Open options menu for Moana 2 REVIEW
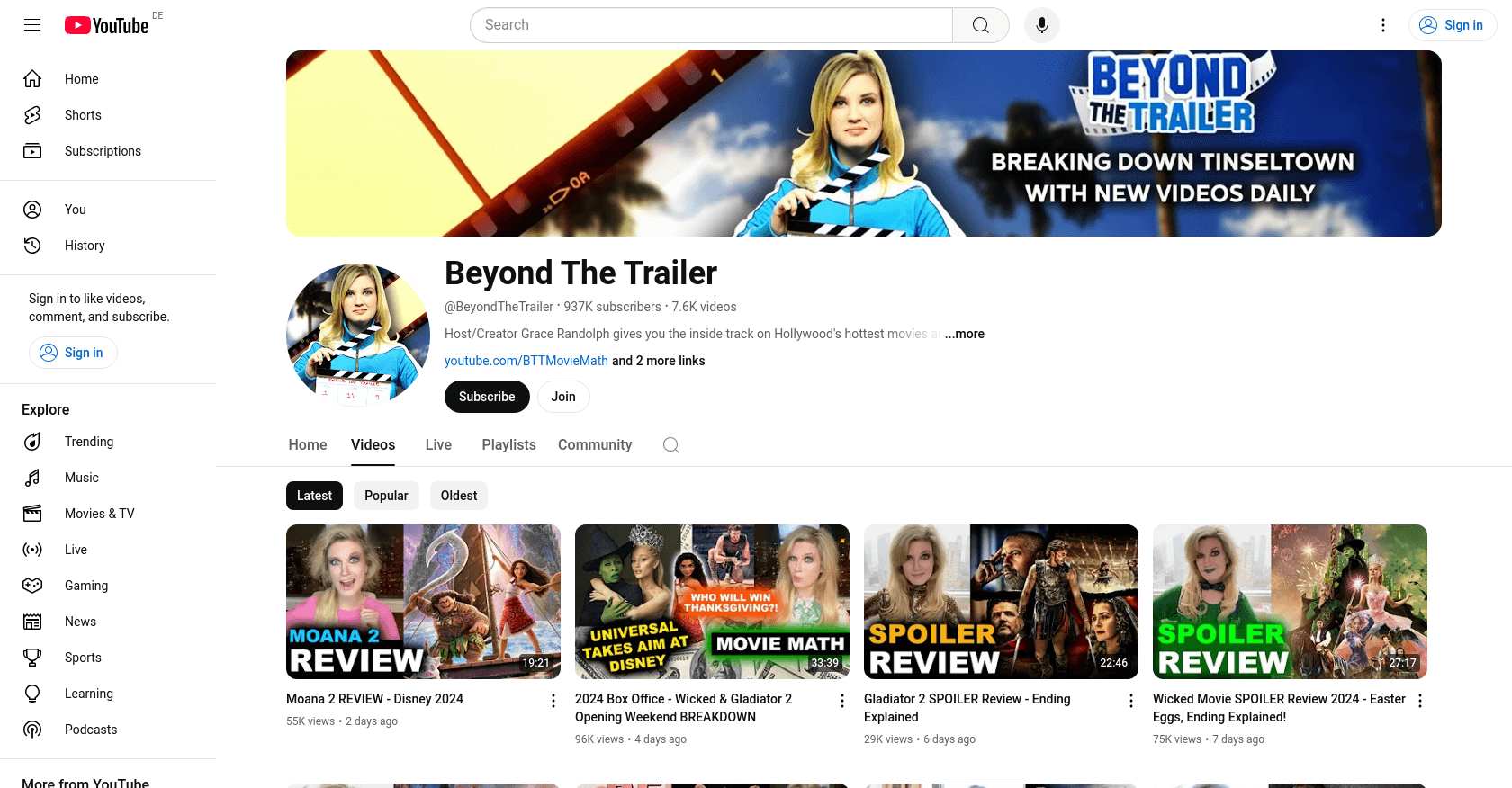 pos(553,701)
